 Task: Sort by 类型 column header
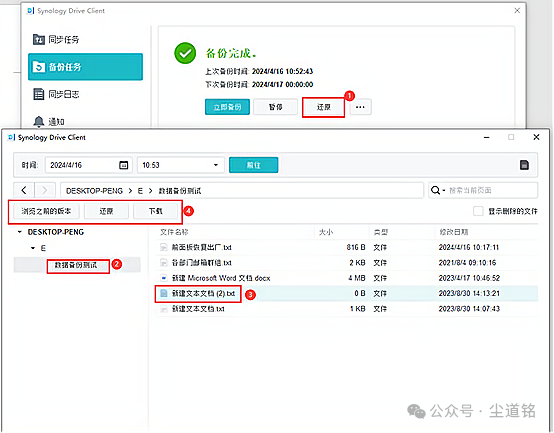click(x=381, y=232)
